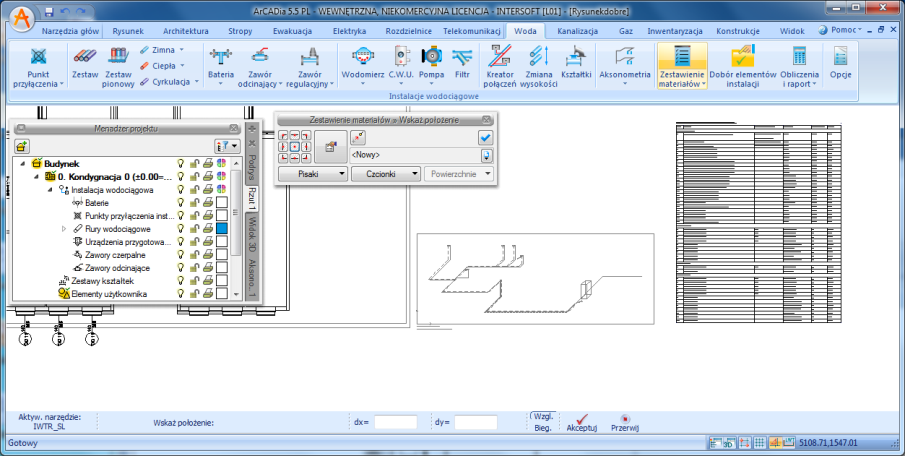Open the Elektryka ribbon tab
The height and width of the screenshot is (456, 905).
coord(349,31)
